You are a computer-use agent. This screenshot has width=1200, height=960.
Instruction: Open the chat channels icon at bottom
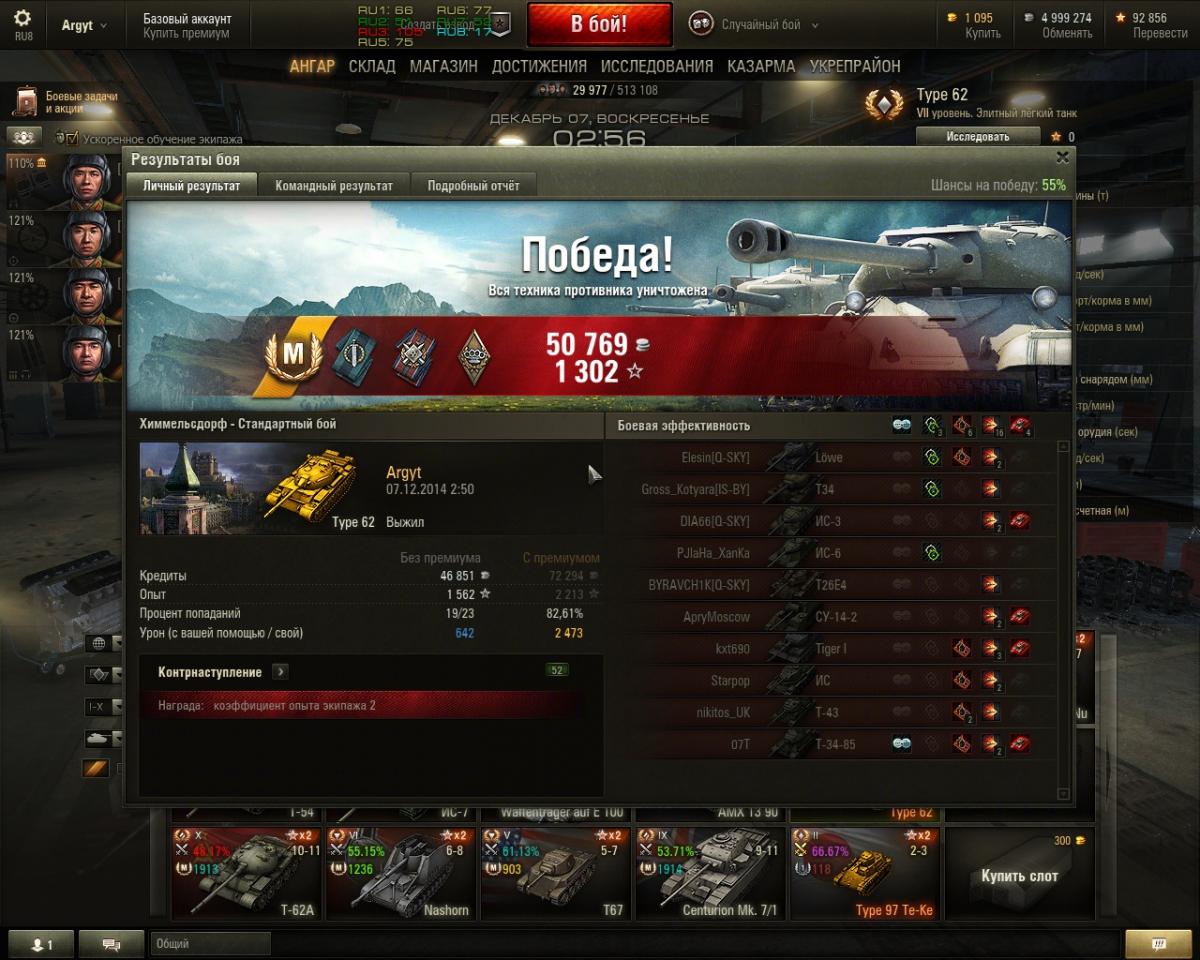click(x=111, y=943)
